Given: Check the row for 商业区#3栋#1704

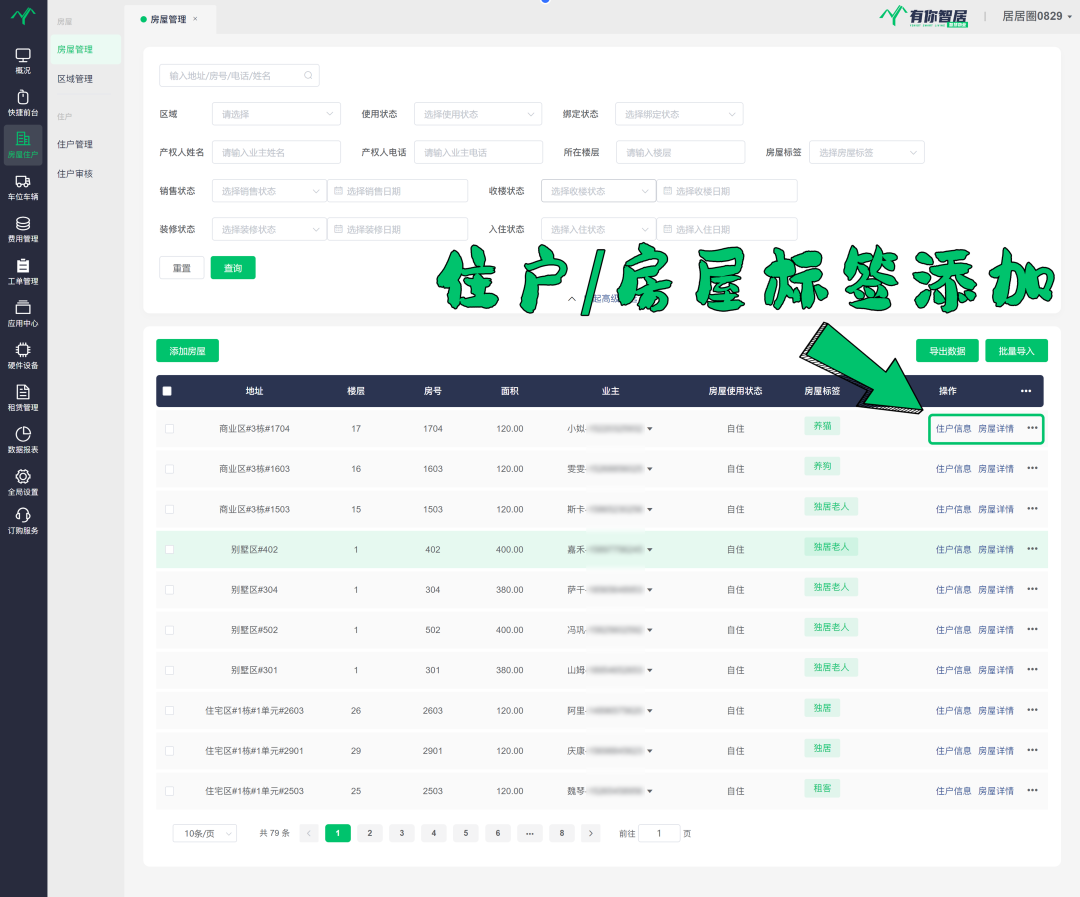Looking at the screenshot, I should click(169, 429).
